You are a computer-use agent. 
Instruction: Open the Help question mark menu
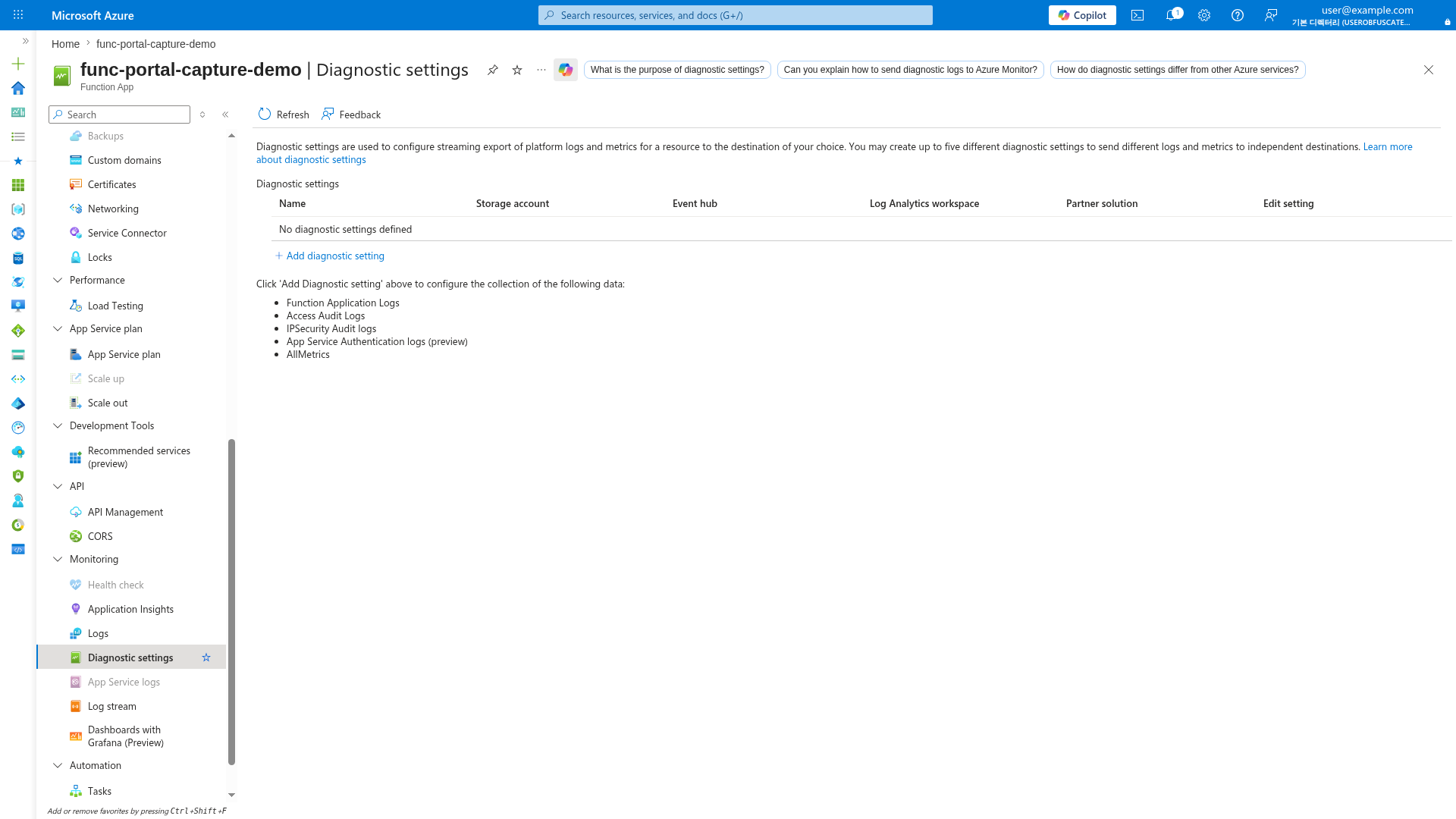1238,15
